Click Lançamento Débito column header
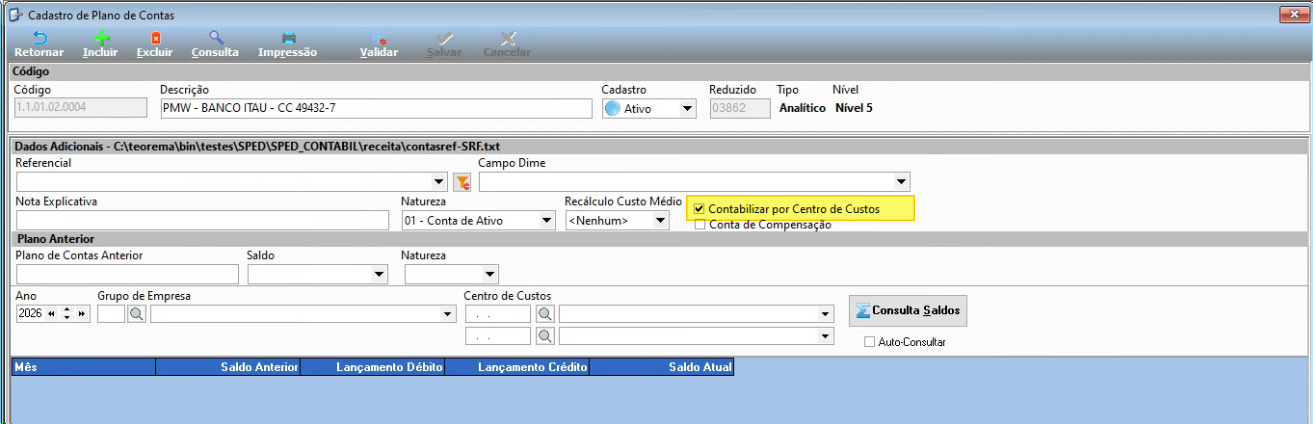Viewport: 1313px width, 424px height. [373, 367]
